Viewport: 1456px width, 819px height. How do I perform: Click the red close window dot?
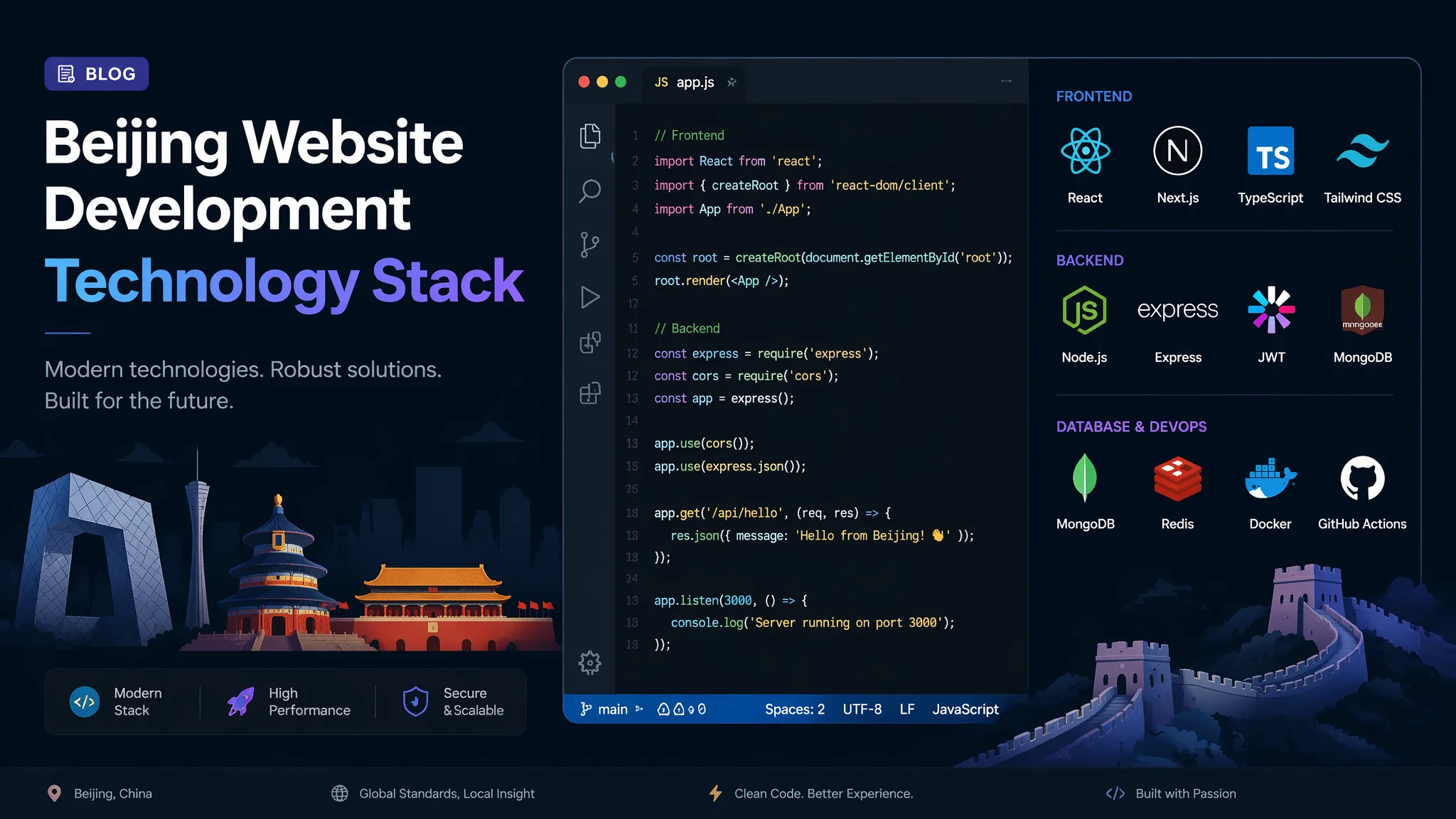[x=584, y=82]
